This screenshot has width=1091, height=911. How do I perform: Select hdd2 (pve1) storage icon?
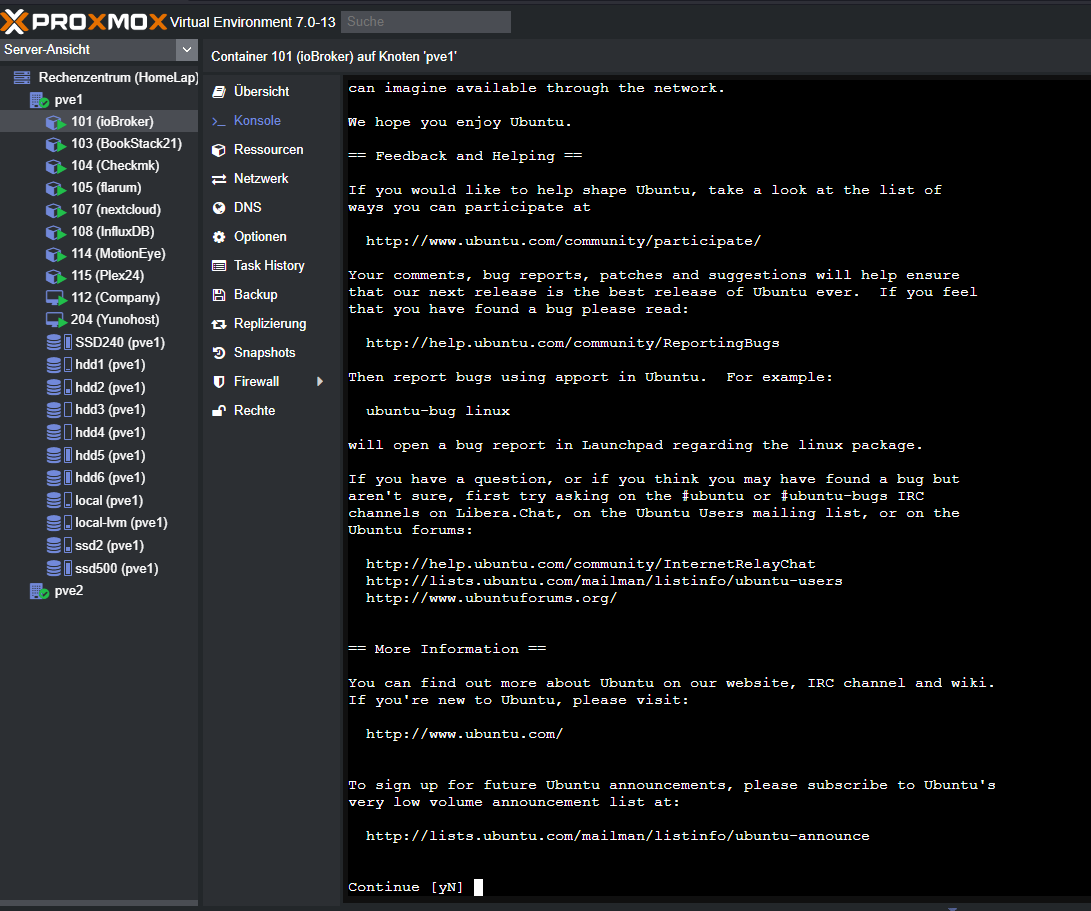pyautogui.click(x=59, y=388)
